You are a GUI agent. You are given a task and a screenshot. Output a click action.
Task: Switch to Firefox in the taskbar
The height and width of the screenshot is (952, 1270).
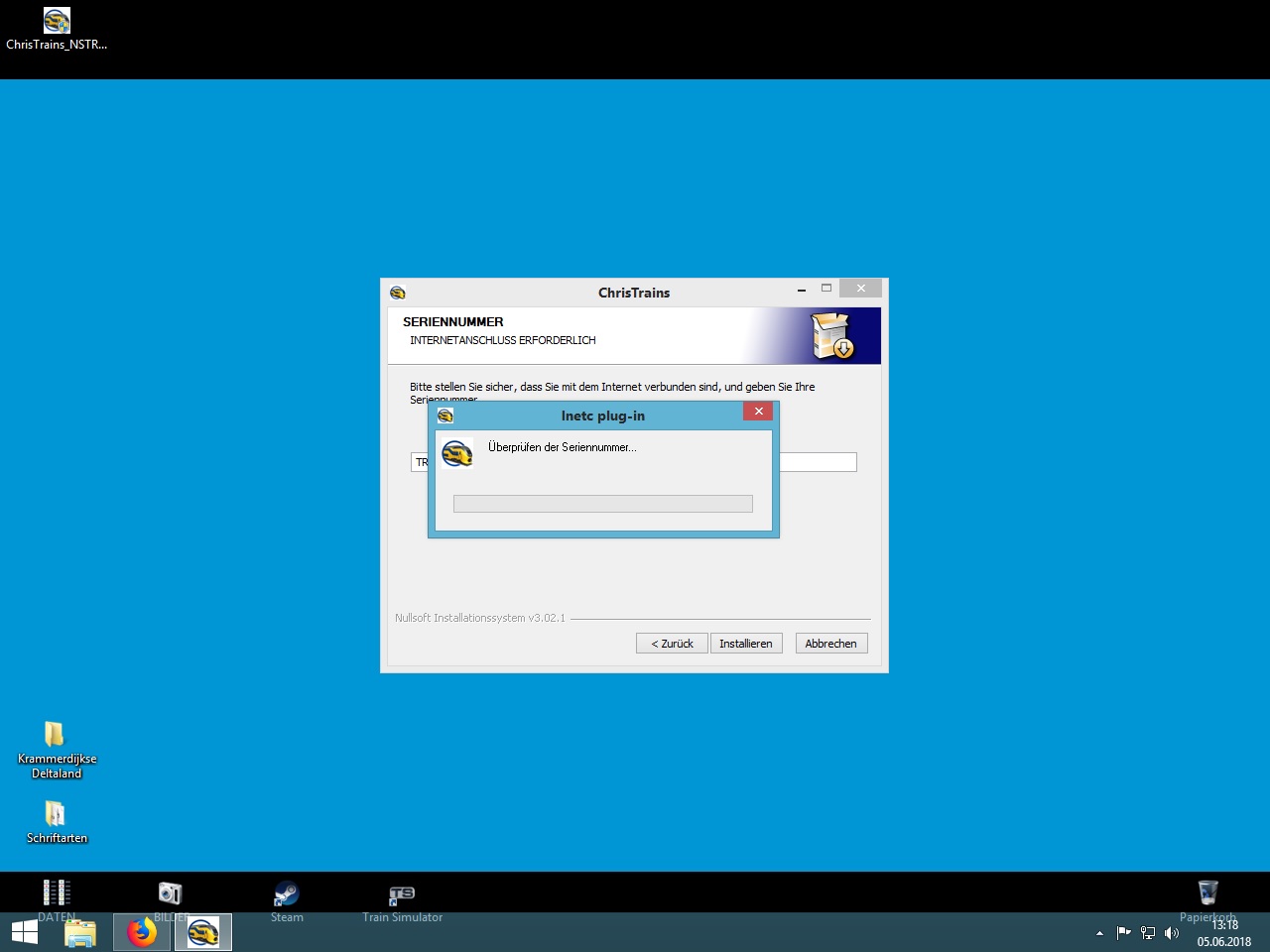pos(142,933)
